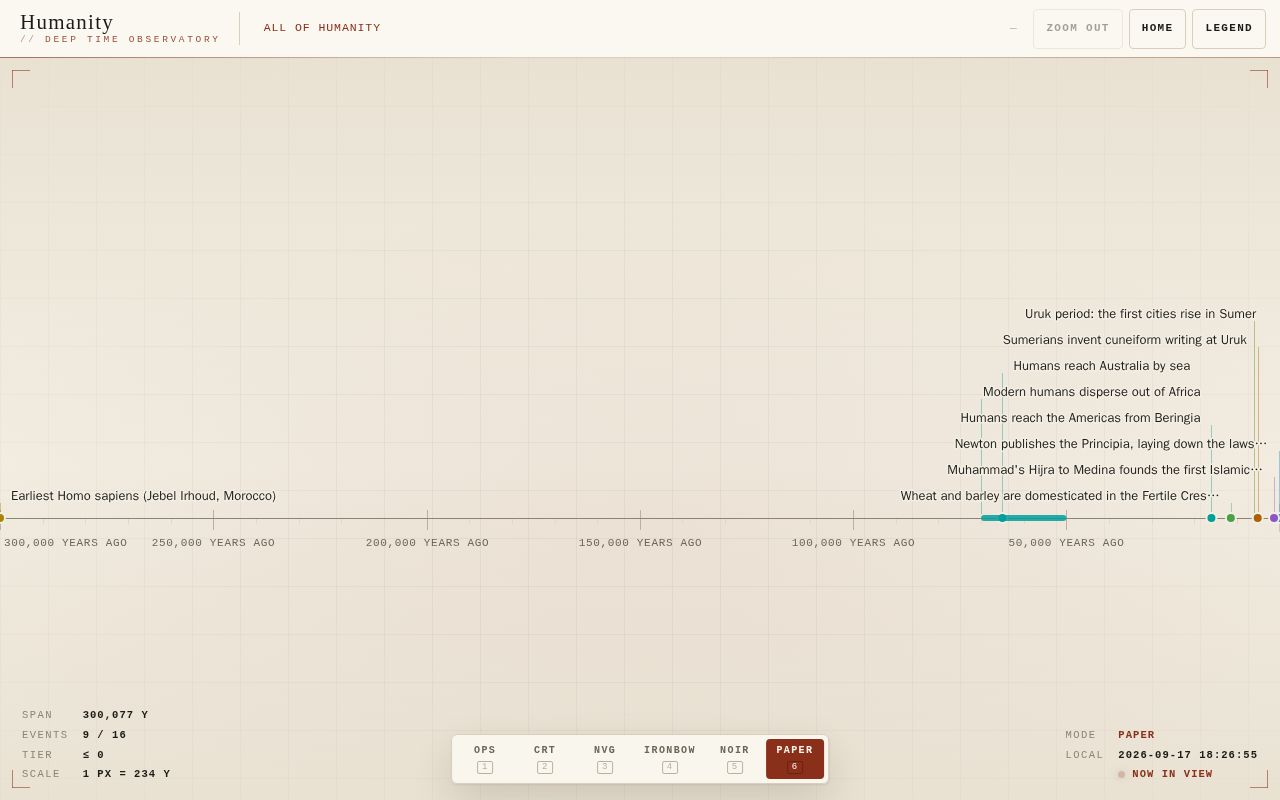Click the '150,000 YEARS AGO' axis label

pos(640,543)
